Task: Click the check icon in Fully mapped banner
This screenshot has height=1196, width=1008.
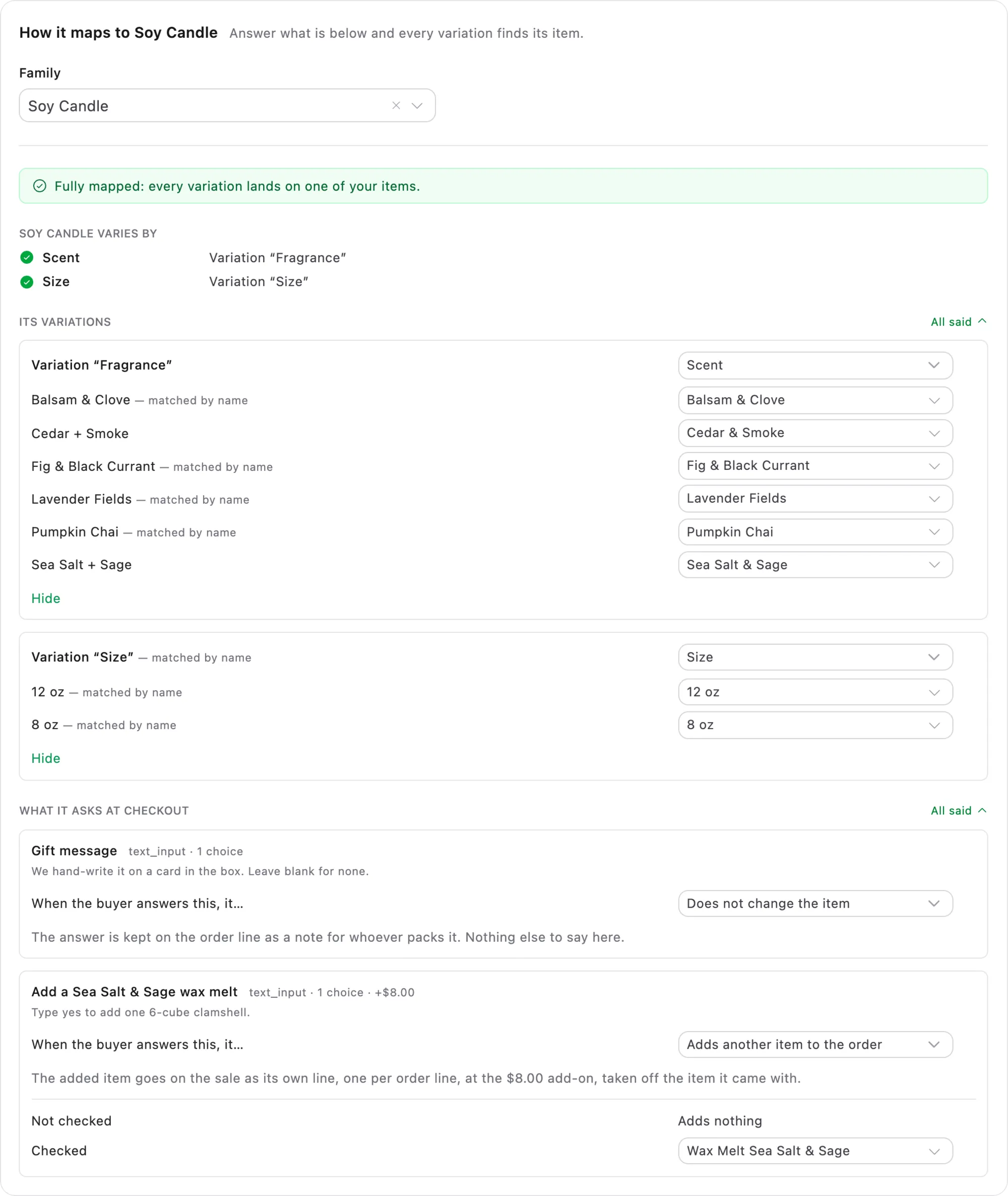Action: click(39, 186)
